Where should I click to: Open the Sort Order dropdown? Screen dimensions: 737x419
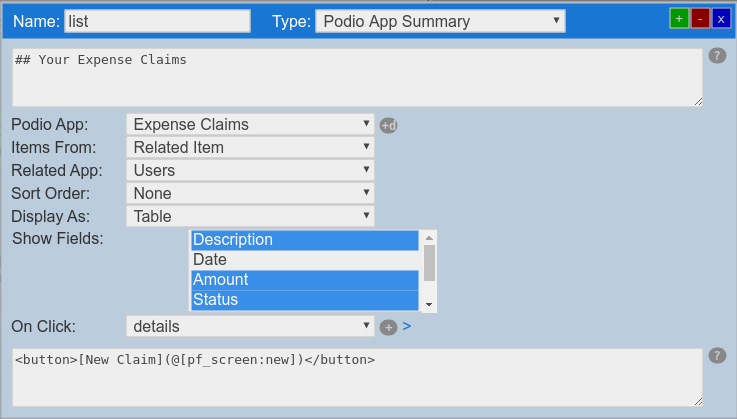[250, 193]
